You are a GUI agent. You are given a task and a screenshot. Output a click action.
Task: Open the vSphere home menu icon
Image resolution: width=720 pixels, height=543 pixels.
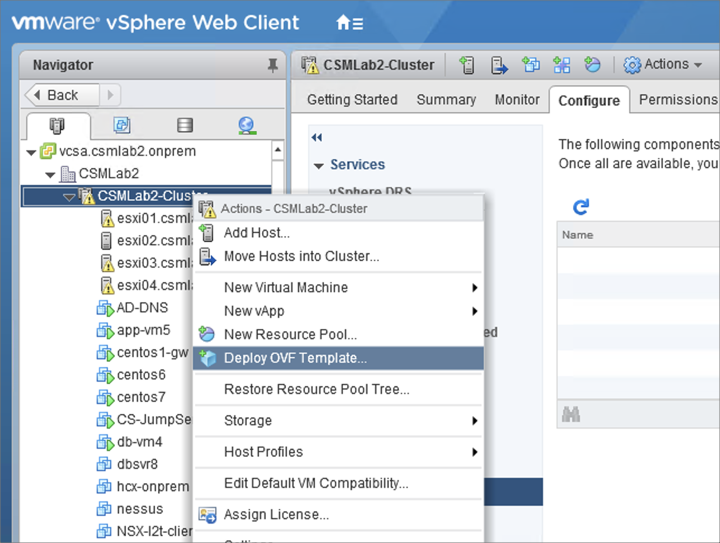click(x=349, y=22)
